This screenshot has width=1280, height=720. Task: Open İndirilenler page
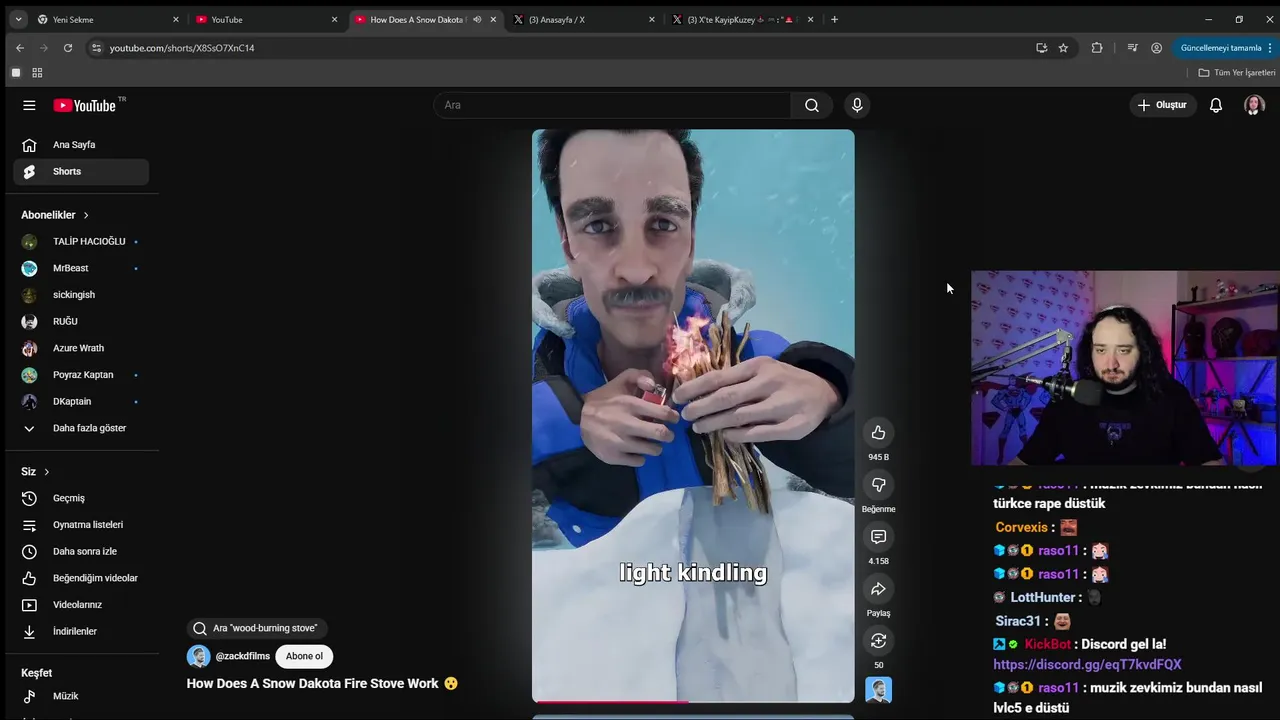[x=81, y=631]
